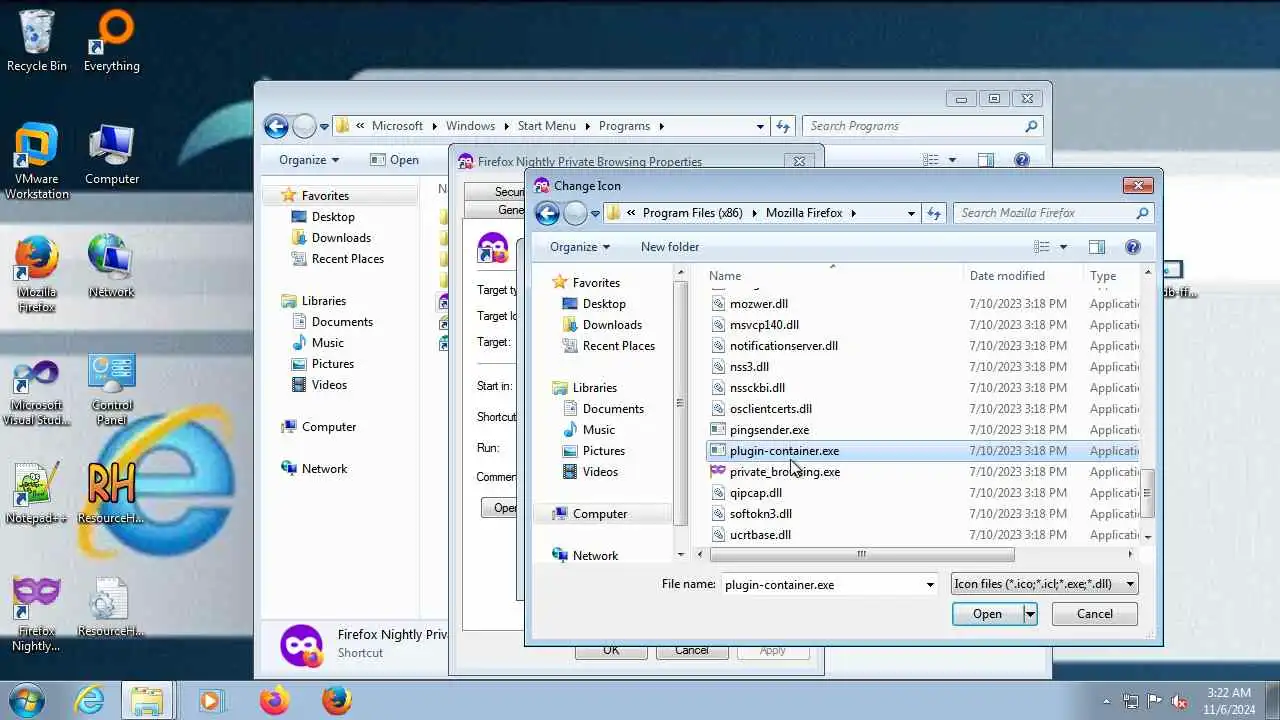Image resolution: width=1280 pixels, height=720 pixels.
Task: Open VMware Workstation desktop icon
Action: coord(36,161)
